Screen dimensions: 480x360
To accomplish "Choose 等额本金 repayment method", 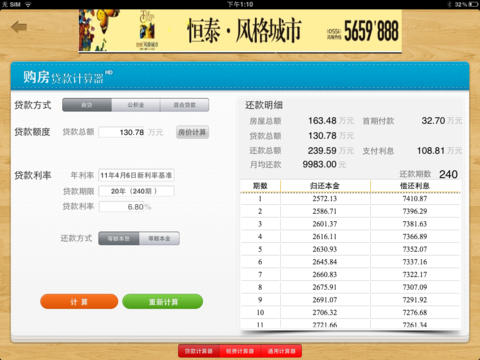I will tap(159, 238).
